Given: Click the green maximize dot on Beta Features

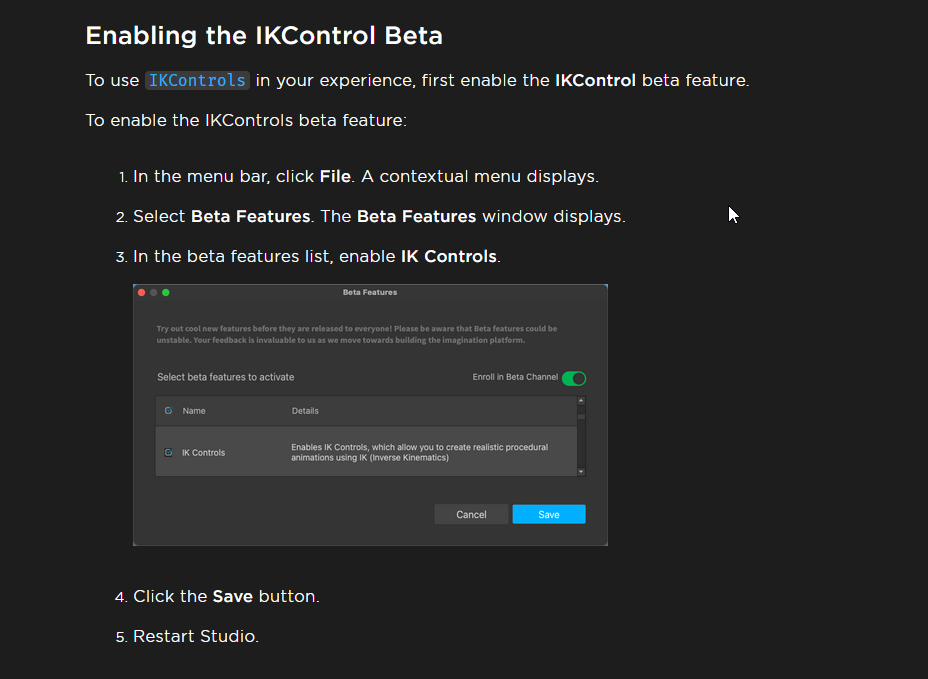Looking at the screenshot, I should 166,292.
